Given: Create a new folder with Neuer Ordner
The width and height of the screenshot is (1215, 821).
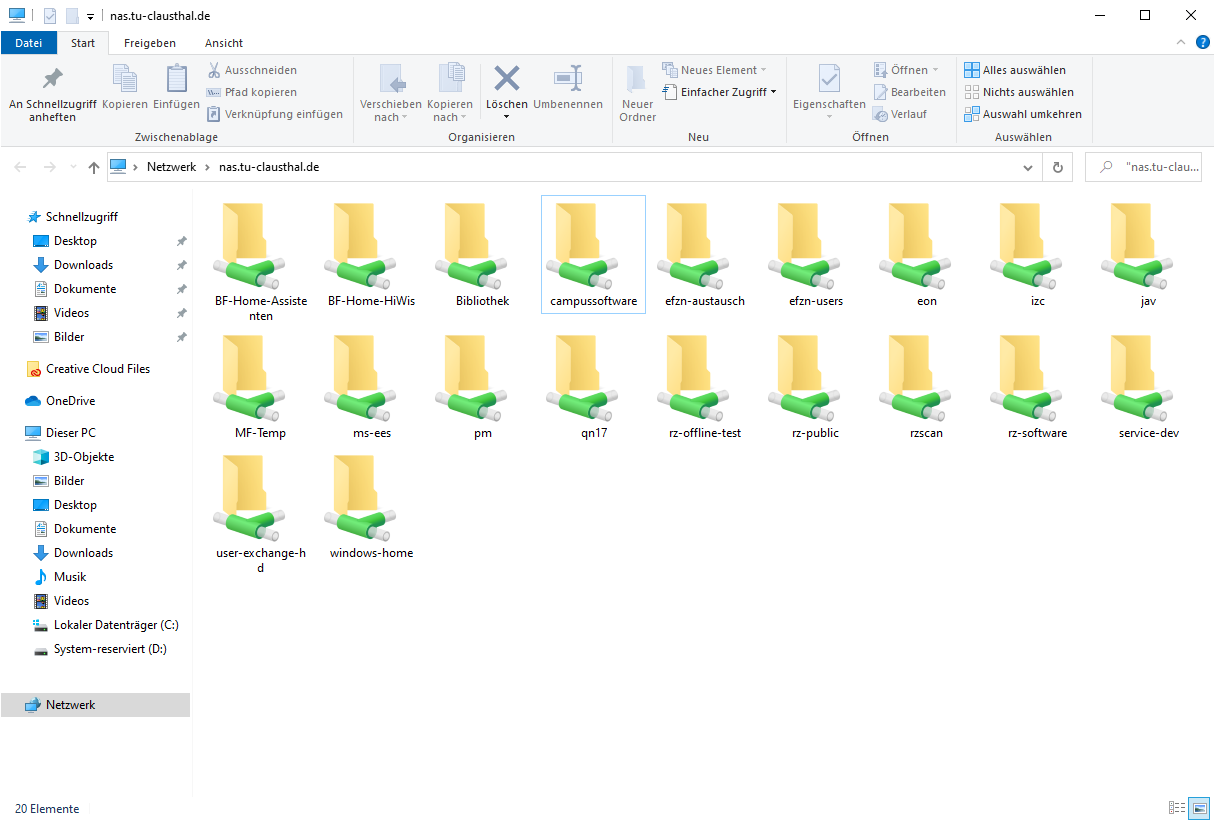Looking at the screenshot, I should click(637, 94).
